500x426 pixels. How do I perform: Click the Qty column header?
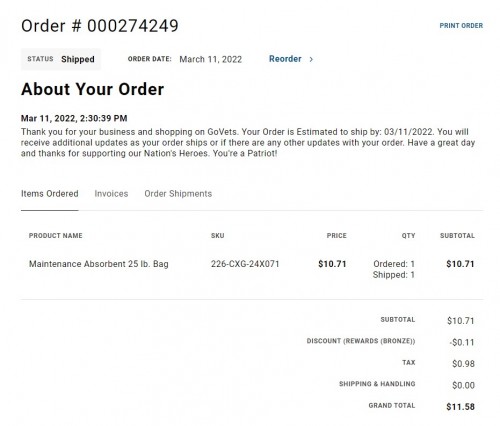tap(409, 236)
